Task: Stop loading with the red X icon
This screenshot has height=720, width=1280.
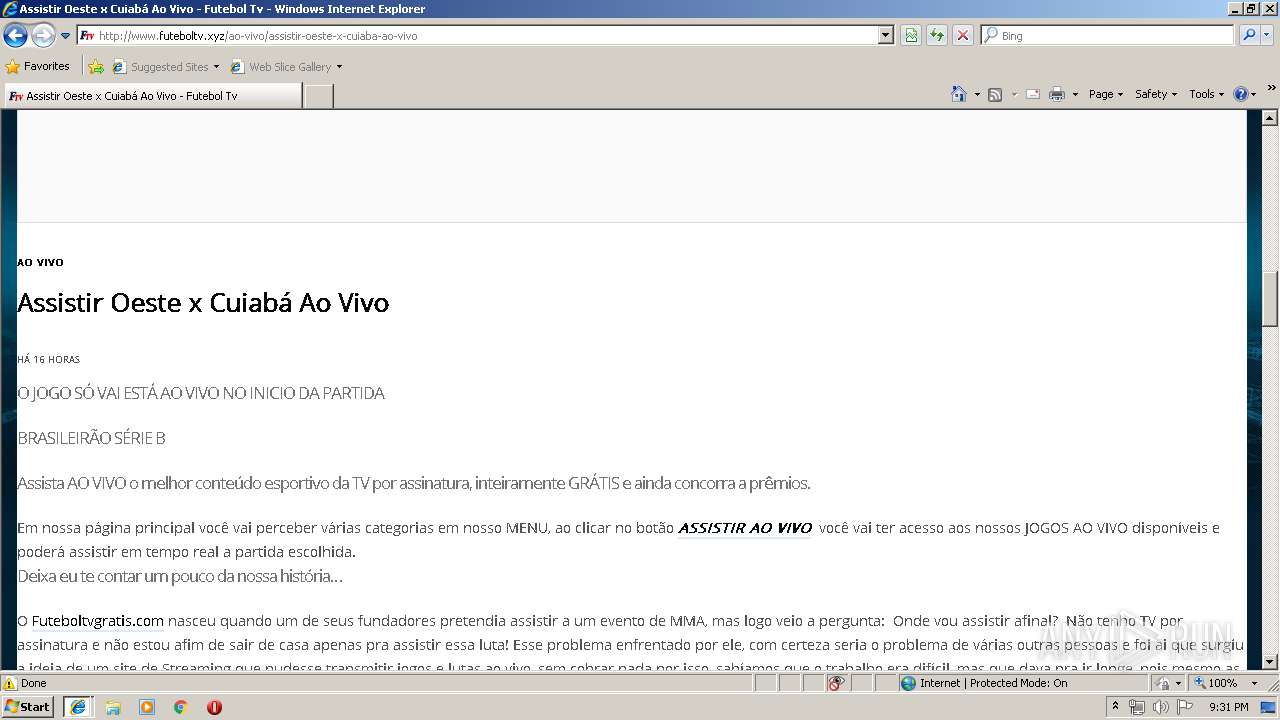Action: point(962,35)
